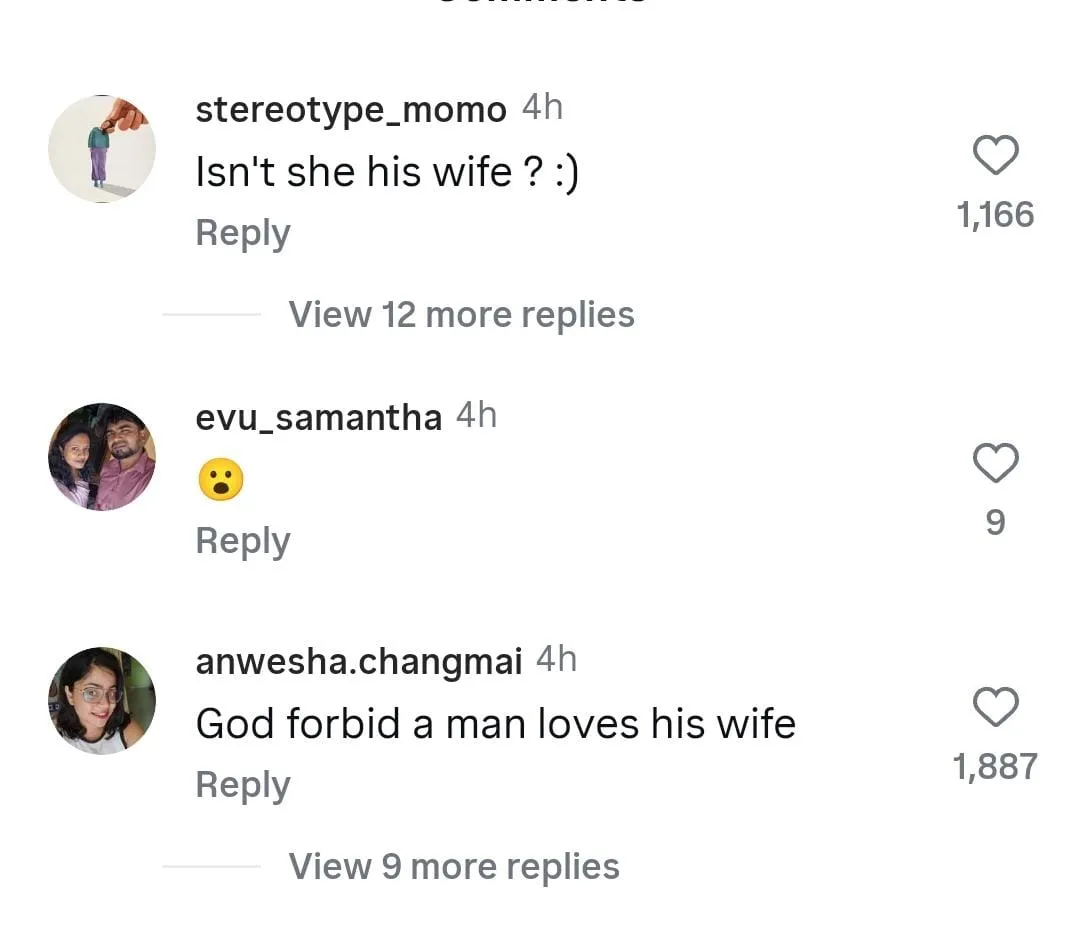View the 1,166 likes count
Image resolution: width=1080 pixels, height=930 pixels.
(995, 215)
